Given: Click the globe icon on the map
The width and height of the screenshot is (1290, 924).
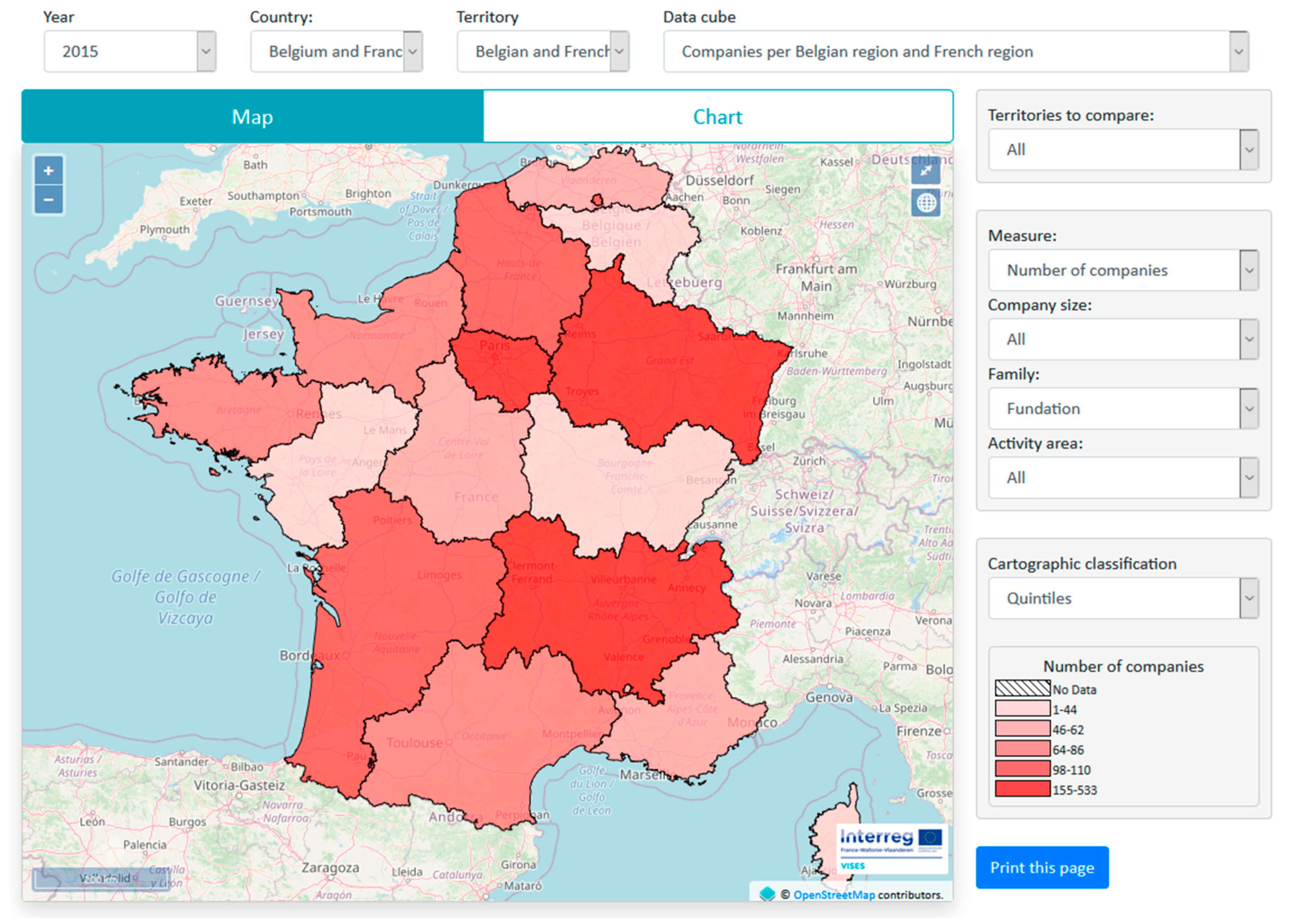Looking at the screenshot, I should click(x=925, y=203).
